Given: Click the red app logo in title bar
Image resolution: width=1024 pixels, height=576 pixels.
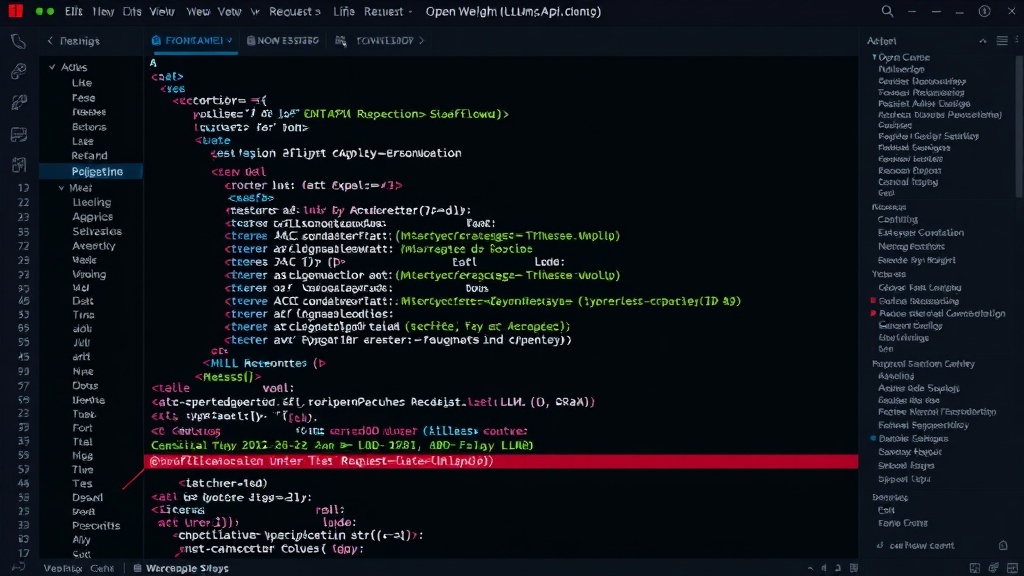Looking at the screenshot, I should (16, 11).
